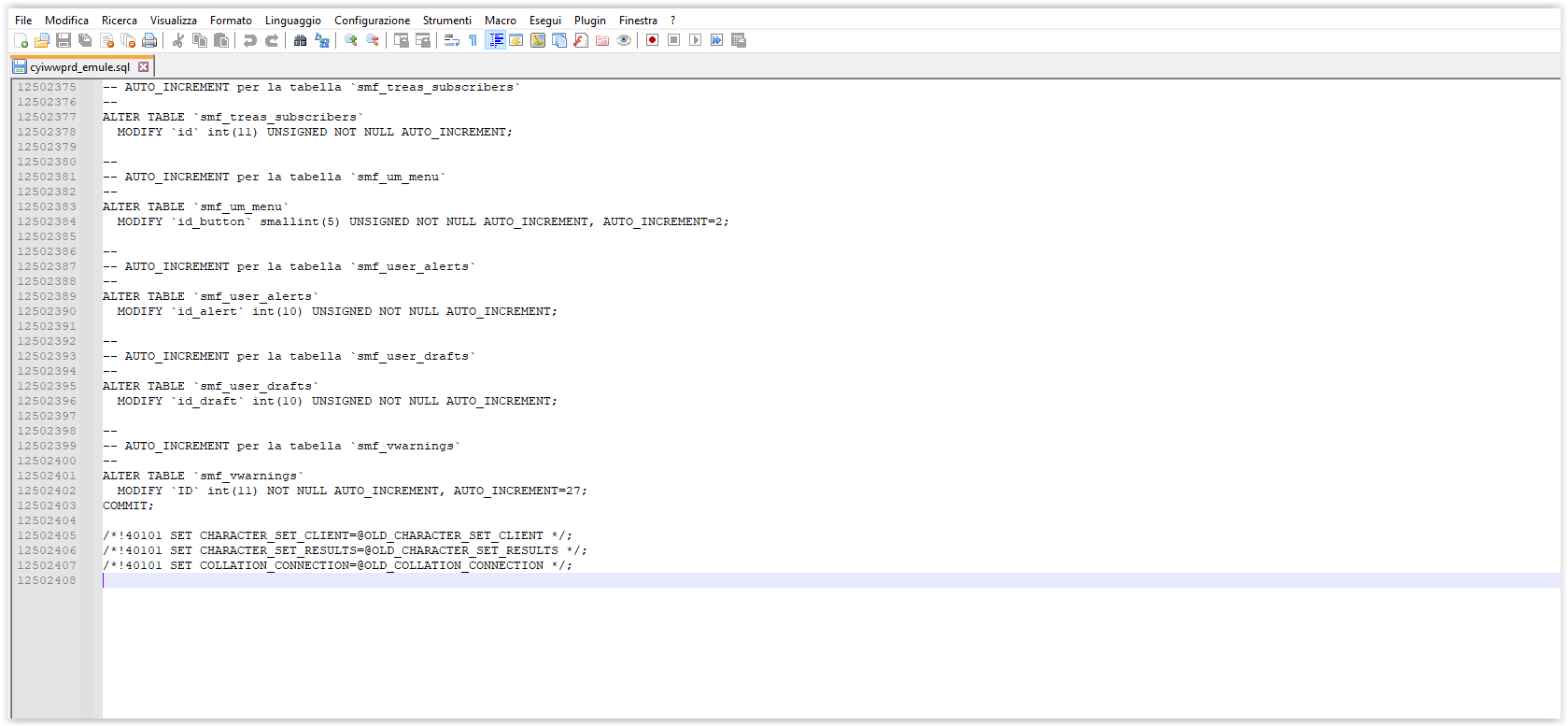Open the Strumenti menu
Viewport: 1568px width, 726px height.
[447, 20]
